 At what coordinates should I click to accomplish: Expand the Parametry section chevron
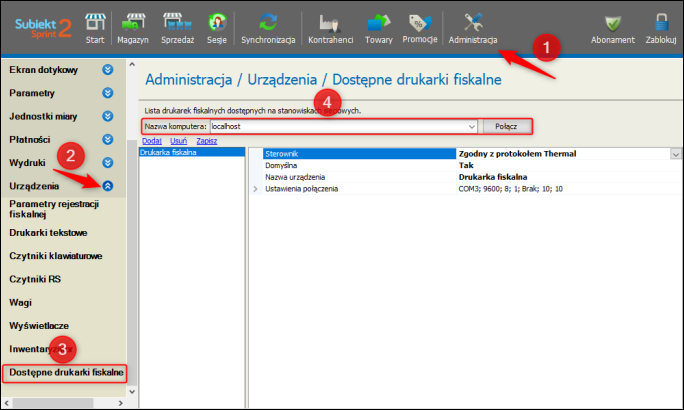tap(108, 93)
